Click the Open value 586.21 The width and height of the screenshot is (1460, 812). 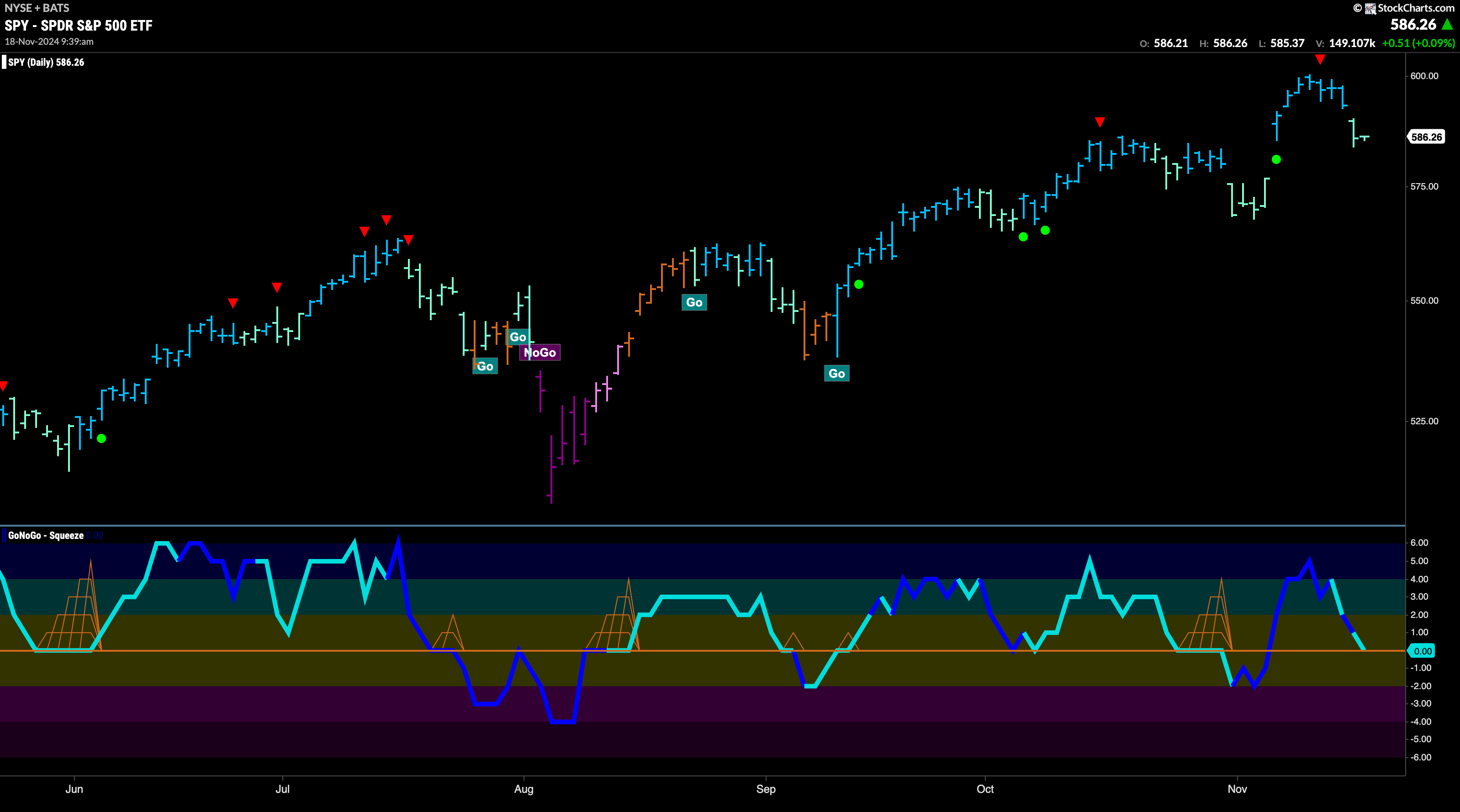pyautogui.click(x=1170, y=43)
